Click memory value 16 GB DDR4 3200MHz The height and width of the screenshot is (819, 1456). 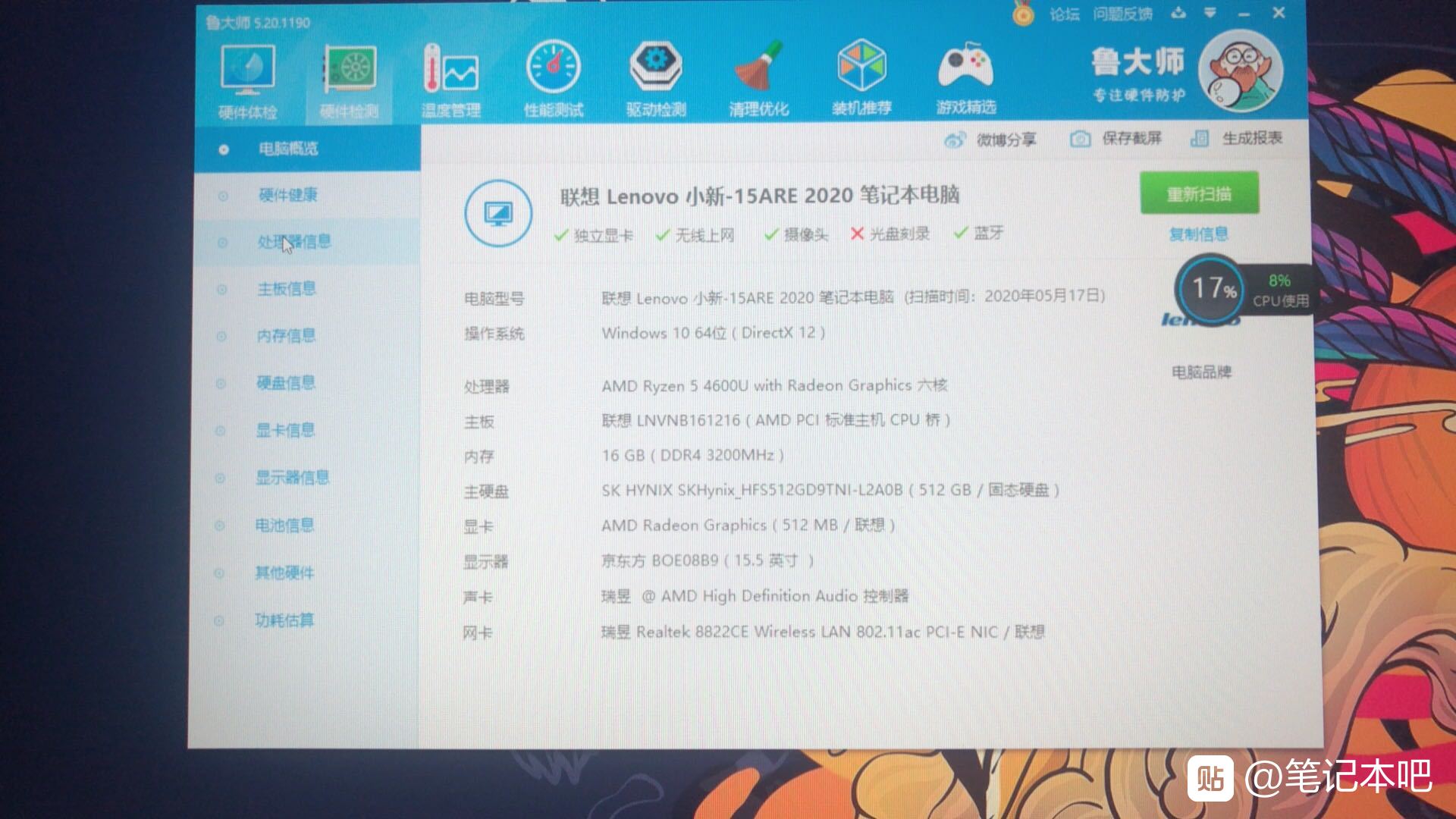coord(692,456)
